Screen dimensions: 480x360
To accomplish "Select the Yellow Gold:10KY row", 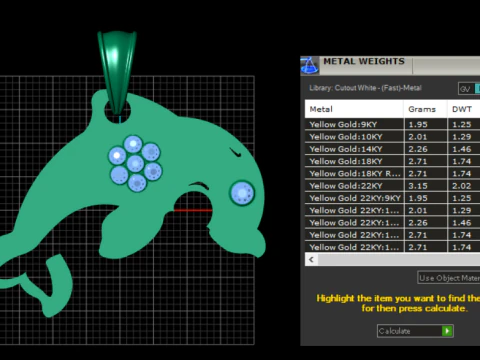I will tap(392, 137).
